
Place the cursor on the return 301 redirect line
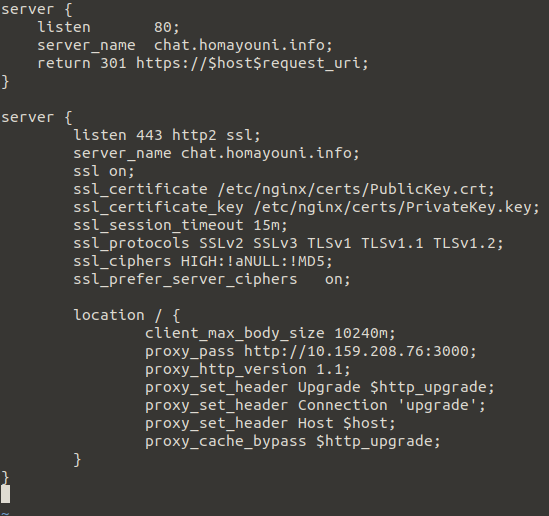(x=203, y=64)
